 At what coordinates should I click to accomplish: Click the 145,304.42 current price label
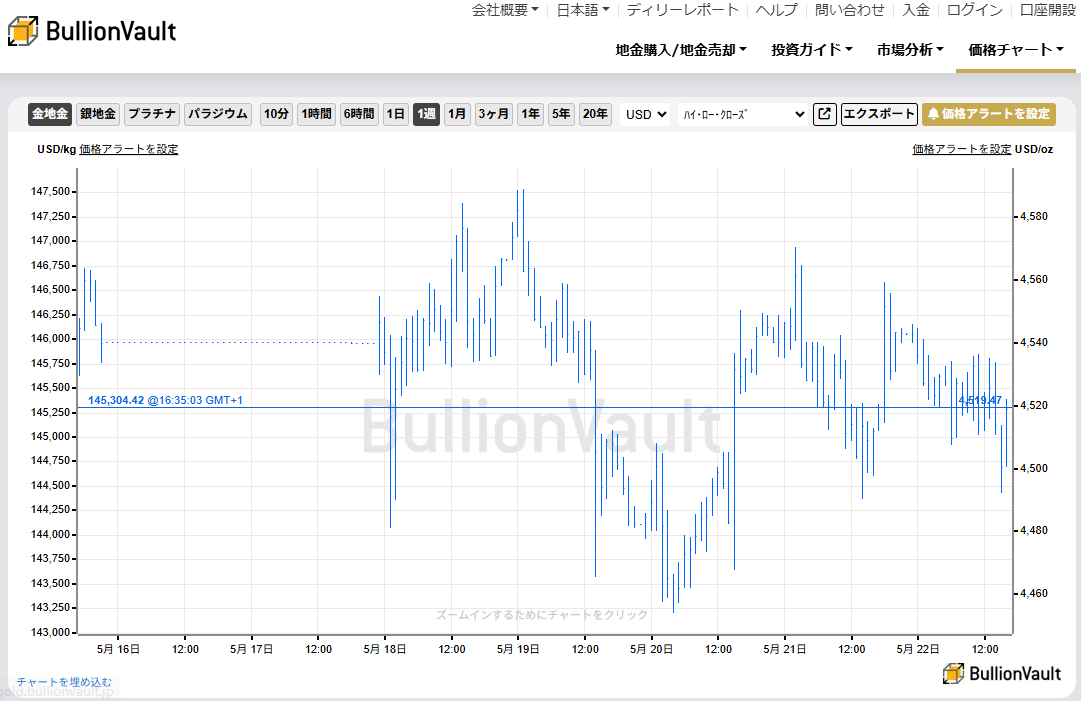[116, 400]
